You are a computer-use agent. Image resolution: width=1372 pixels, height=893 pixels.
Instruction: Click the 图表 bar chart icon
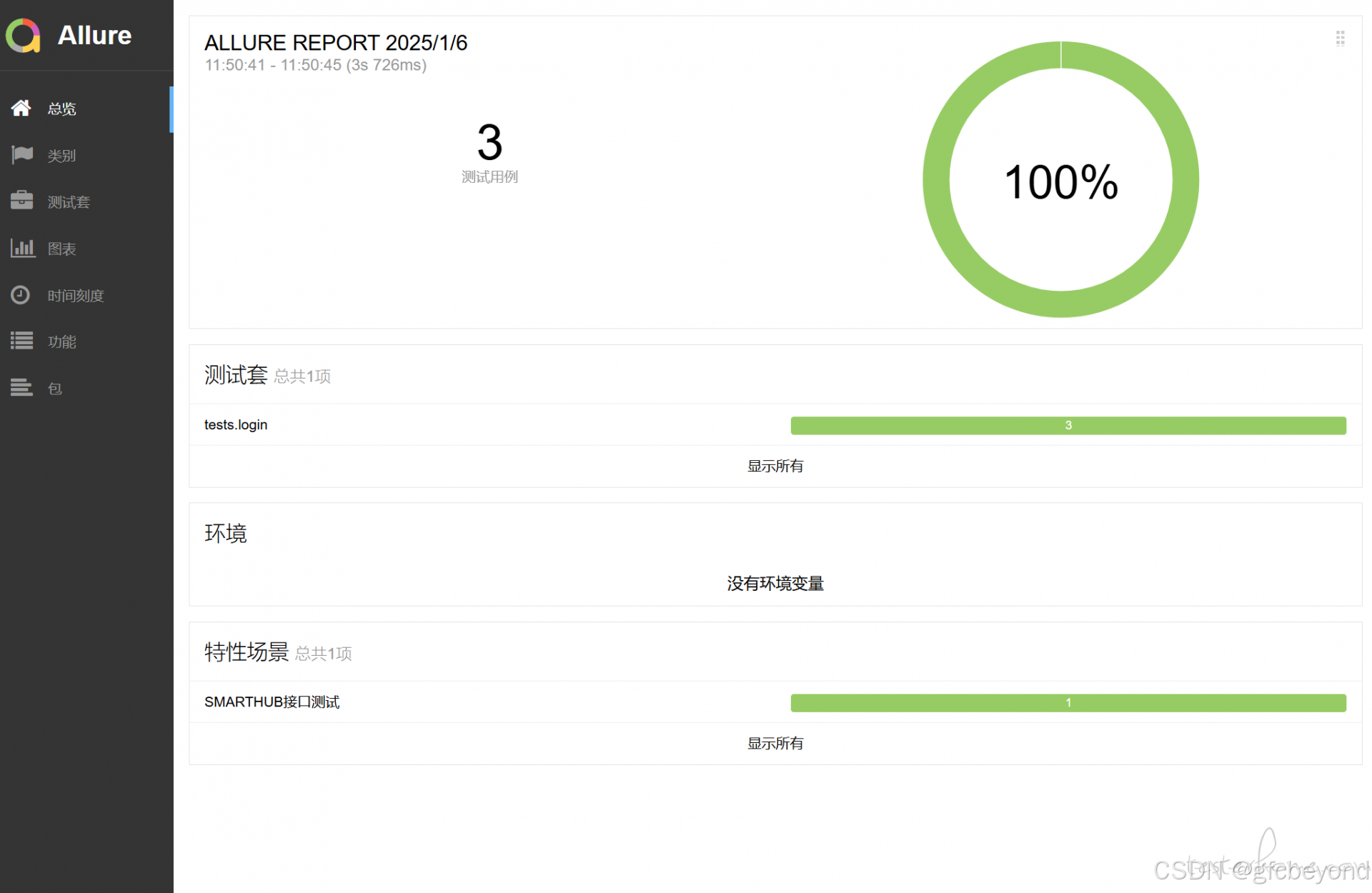(23, 248)
